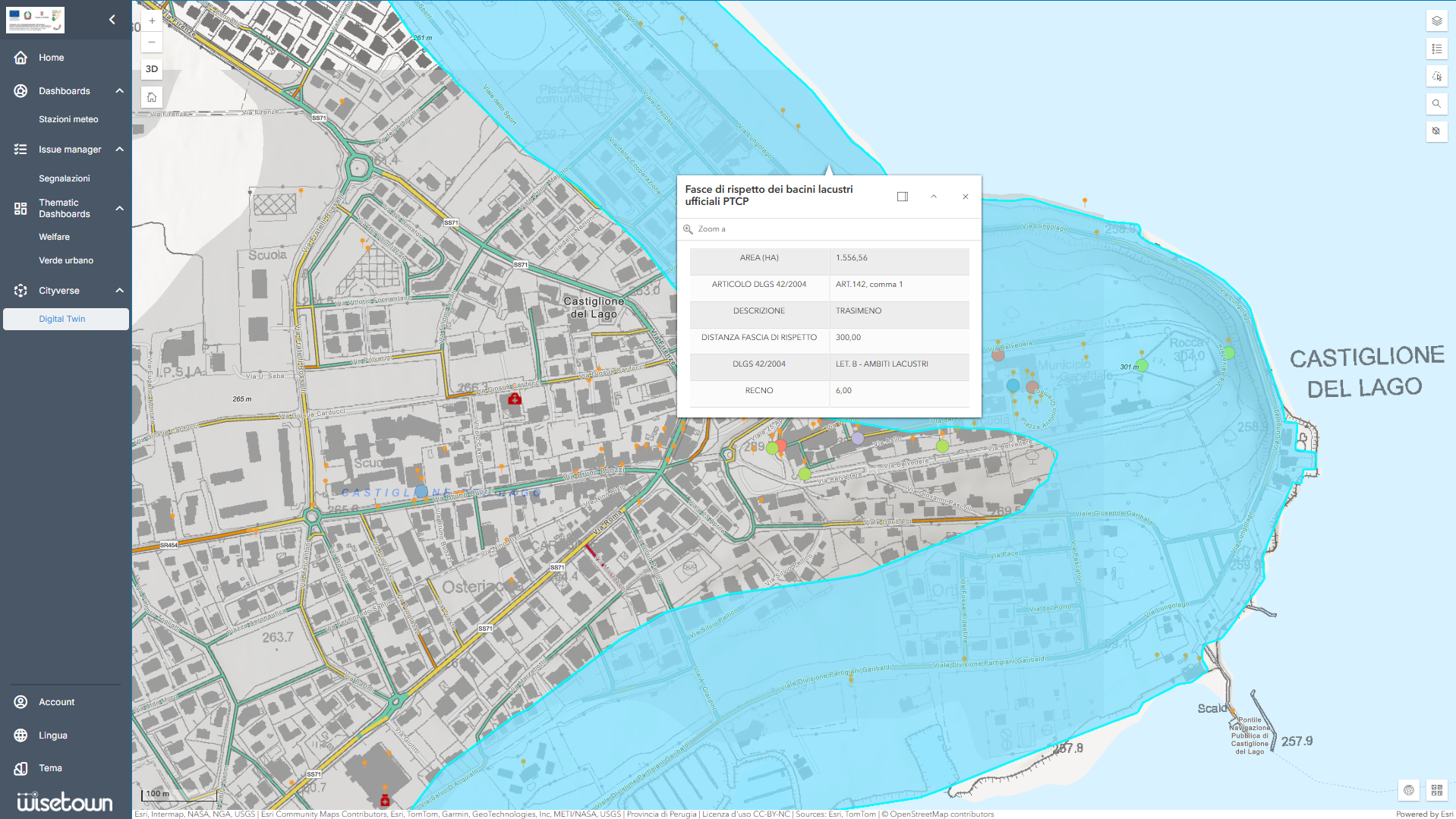Screen dimensions: 1456x819
Task: Click the Castiglione del Lago map label
Action: [594, 307]
